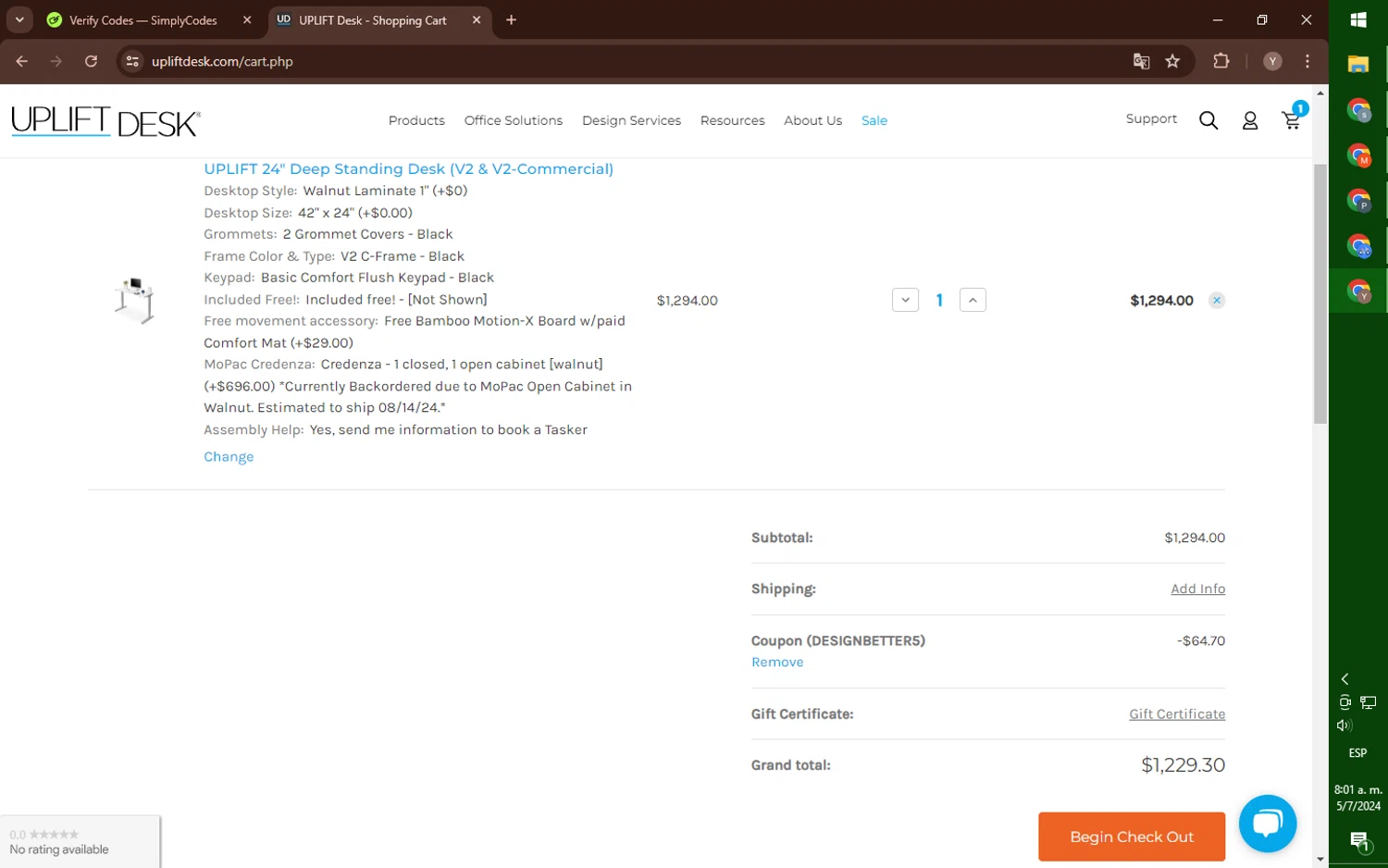Open the shopping cart icon with badge
1388x868 pixels.
click(1293, 118)
